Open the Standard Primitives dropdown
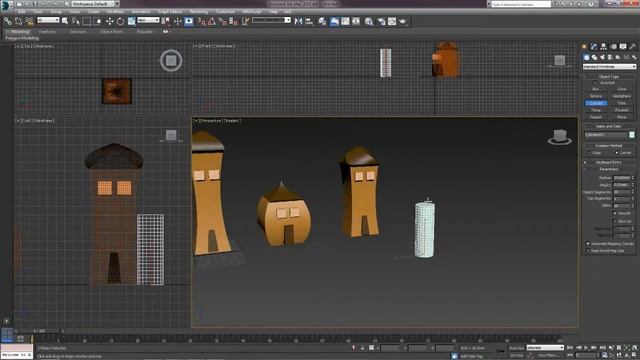Image resolution: width=640 pixels, height=360 pixels. coord(609,67)
